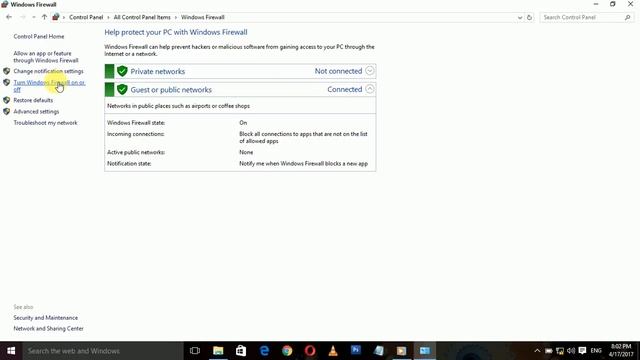Click the network icon in the system tray

(560, 351)
